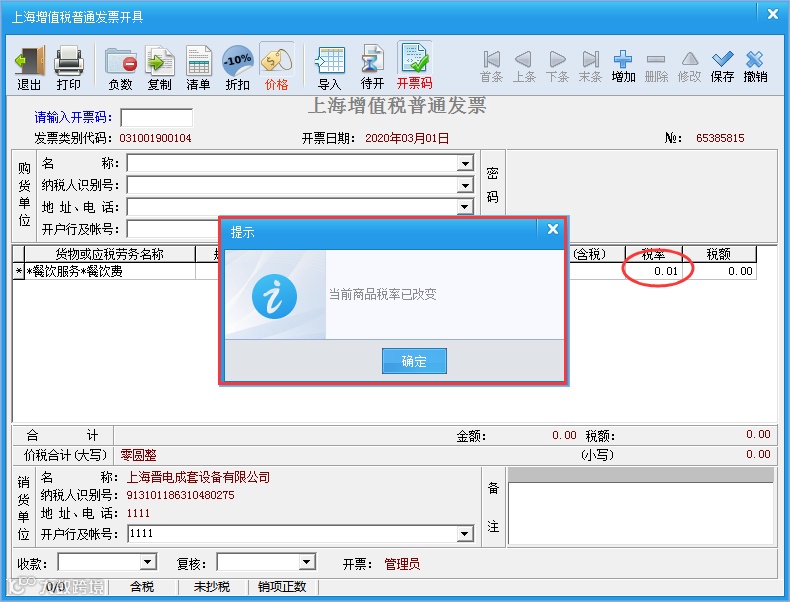Viewport: 790px width, 602px height.
Task: Click invoice date 2020年03月01日
Action: coord(407,138)
